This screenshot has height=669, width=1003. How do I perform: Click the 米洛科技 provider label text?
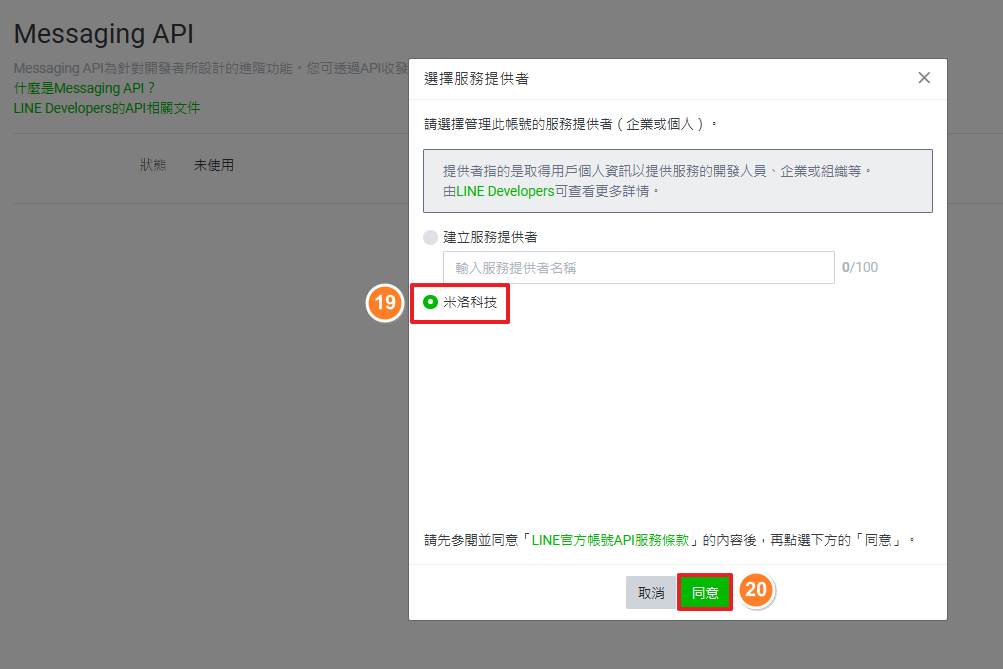point(470,302)
